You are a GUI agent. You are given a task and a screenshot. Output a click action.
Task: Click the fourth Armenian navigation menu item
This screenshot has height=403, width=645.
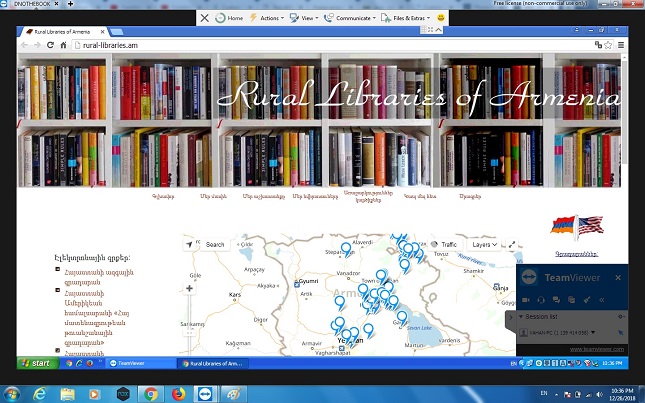315,197
